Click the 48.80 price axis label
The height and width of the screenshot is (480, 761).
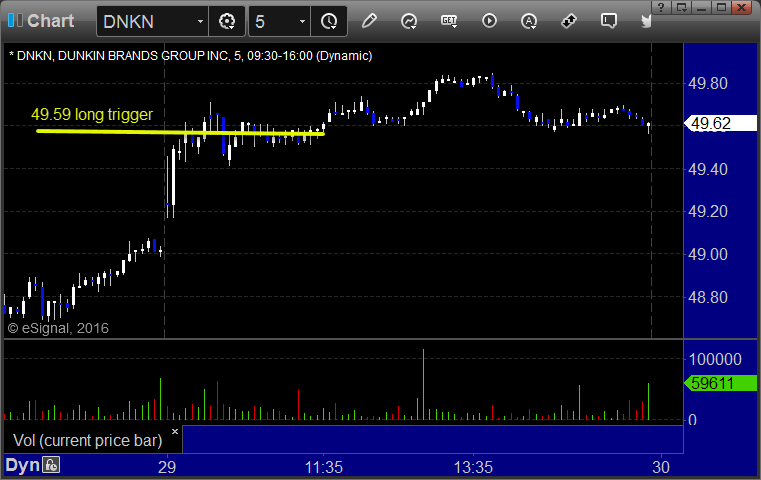click(x=708, y=297)
